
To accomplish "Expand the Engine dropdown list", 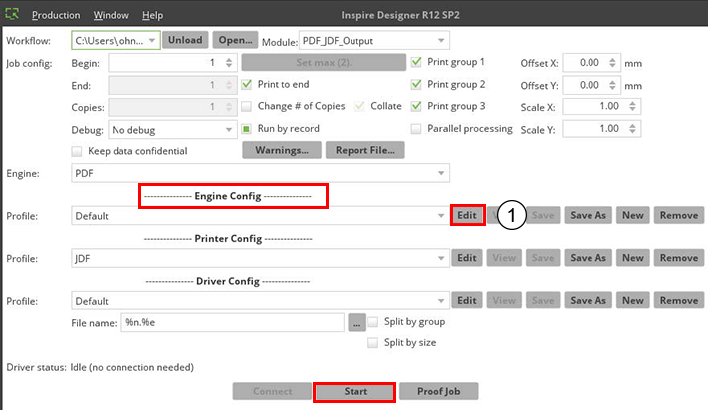I will [443, 173].
